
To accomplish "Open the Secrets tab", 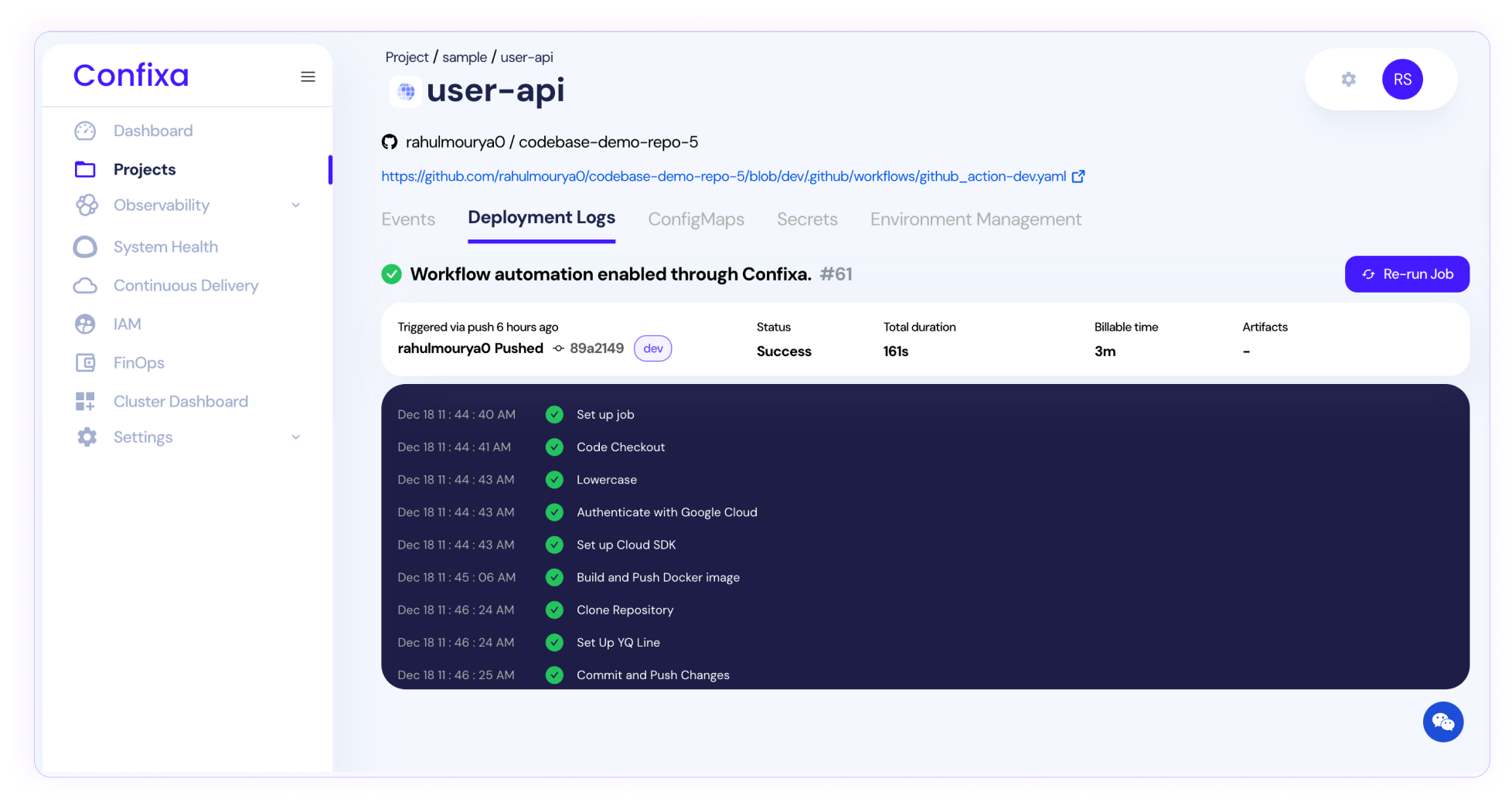I will pyautogui.click(x=806, y=219).
